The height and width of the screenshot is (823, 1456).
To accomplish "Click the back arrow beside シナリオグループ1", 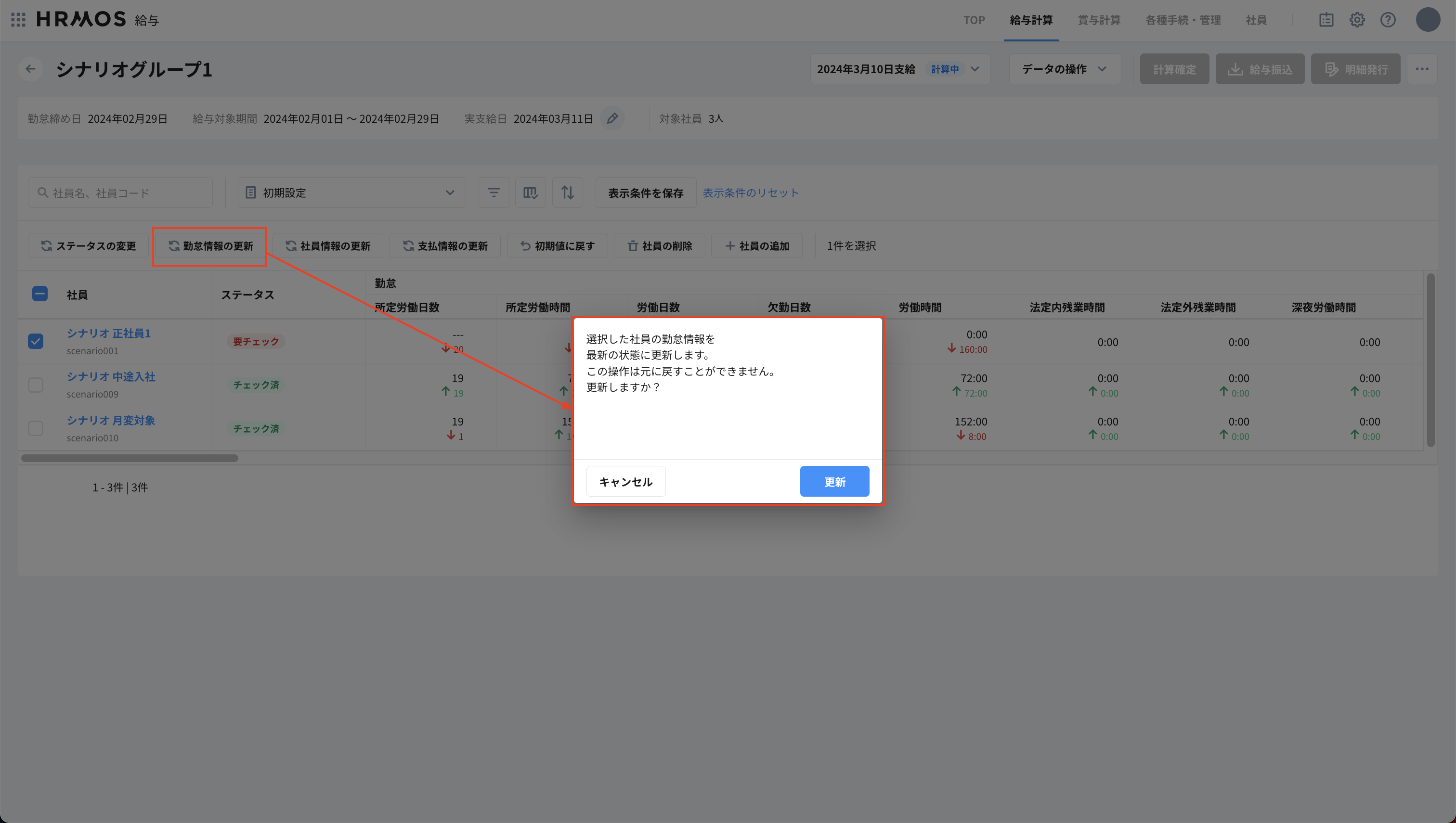I will pos(30,68).
